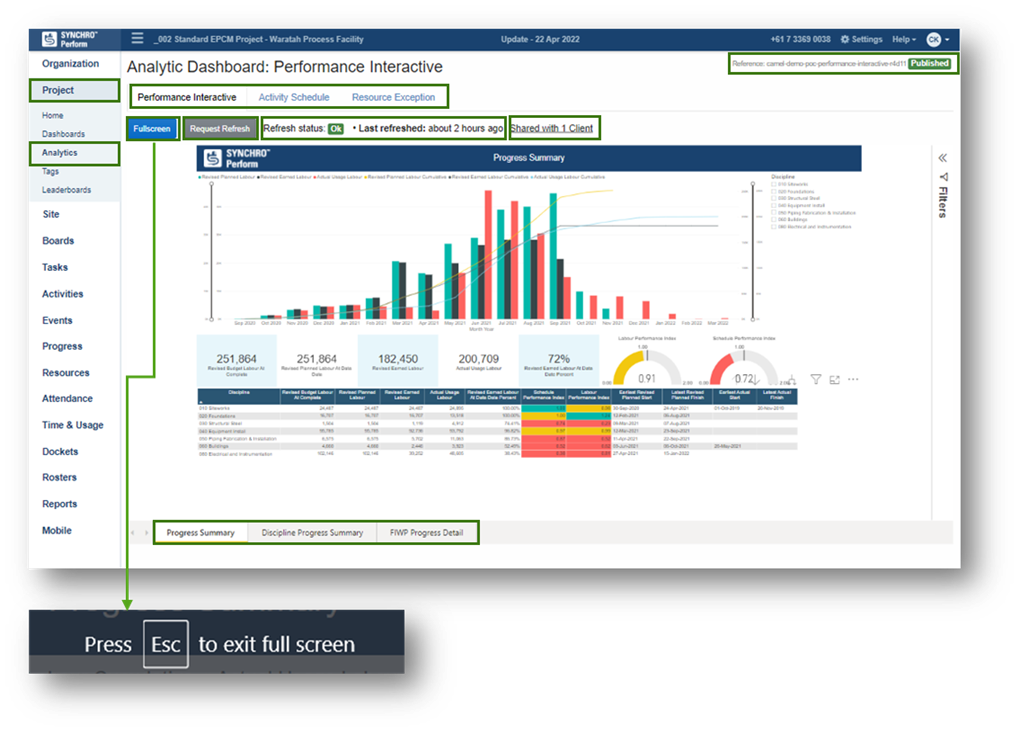Viewport: 1019px width, 732px height.
Task: Click the CK user avatar
Action: tap(936, 38)
